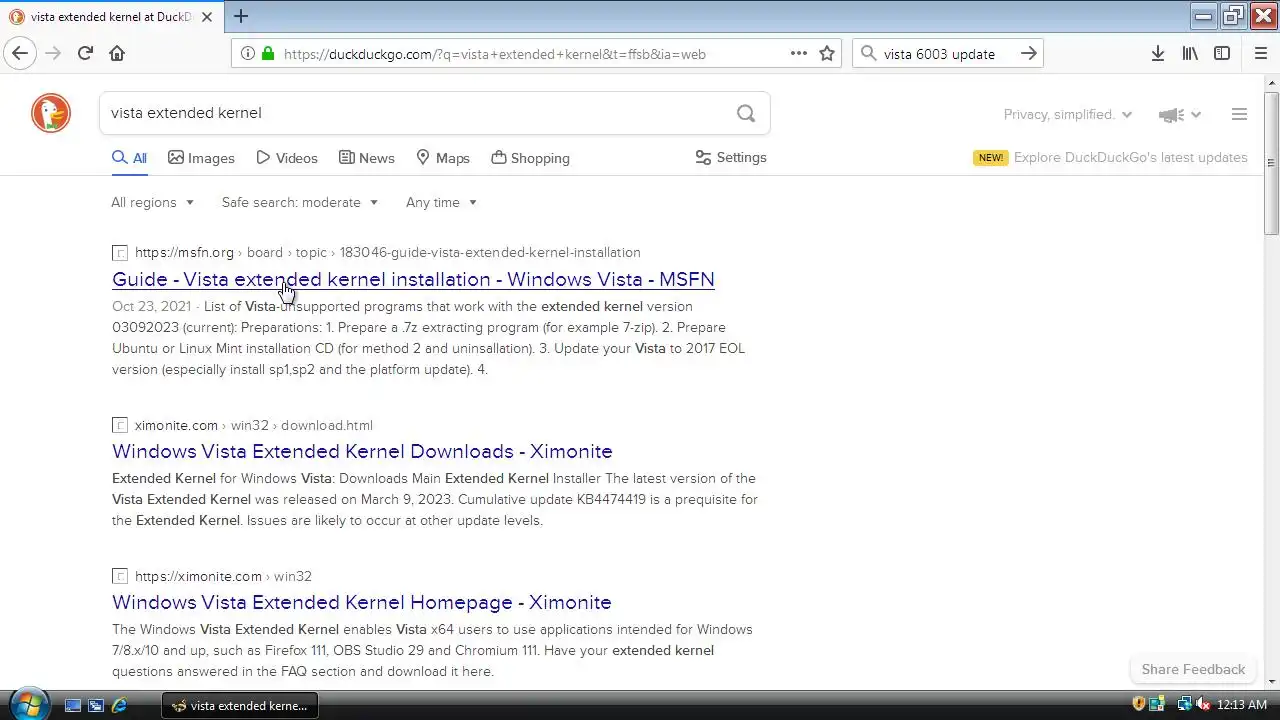The height and width of the screenshot is (720, 1280).
Task: Click the Share Feedback button
Action: click(1193, 670)
